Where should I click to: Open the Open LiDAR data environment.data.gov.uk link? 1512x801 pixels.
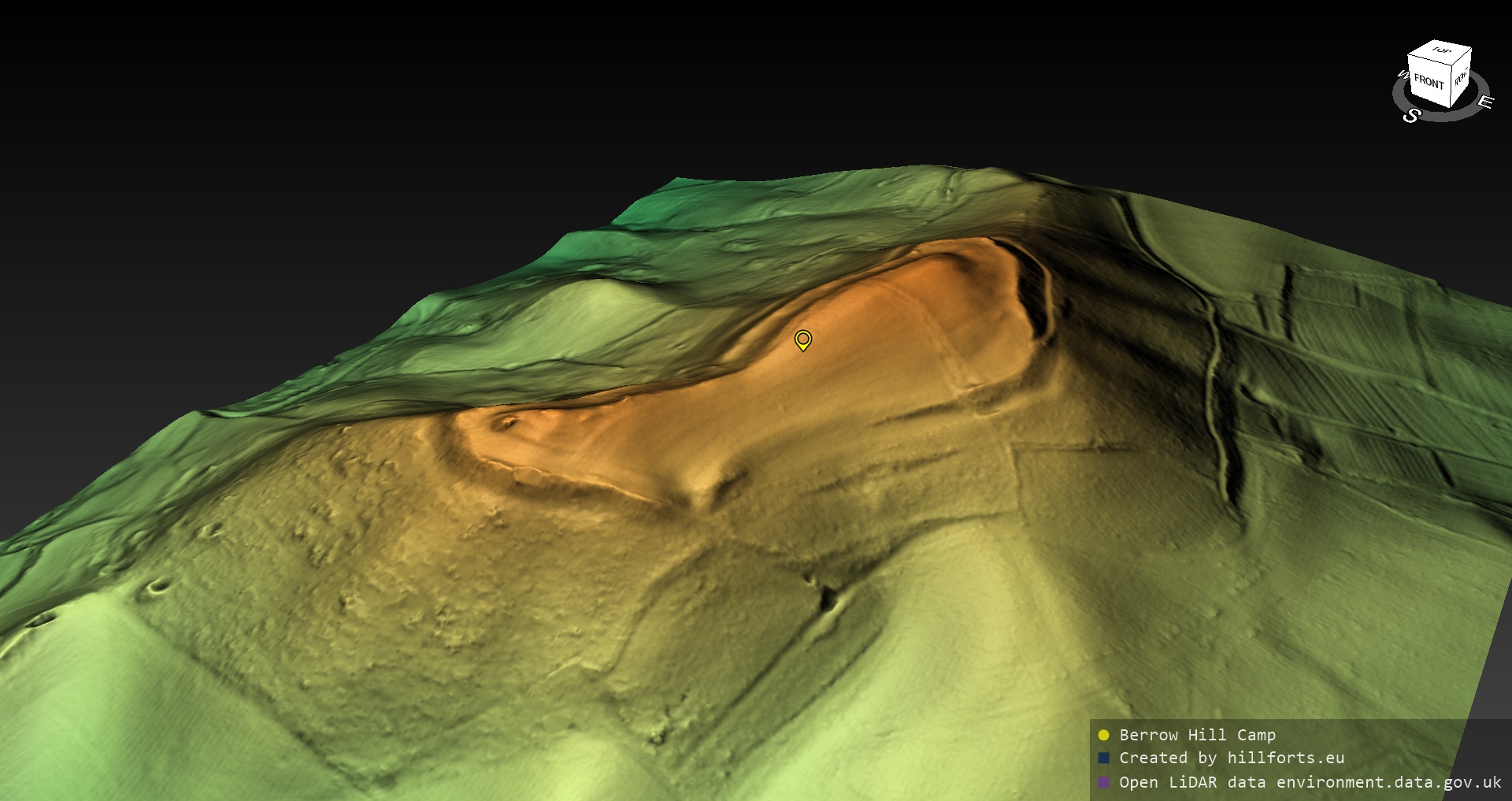pyautogui.click(x=1310, y=782)
